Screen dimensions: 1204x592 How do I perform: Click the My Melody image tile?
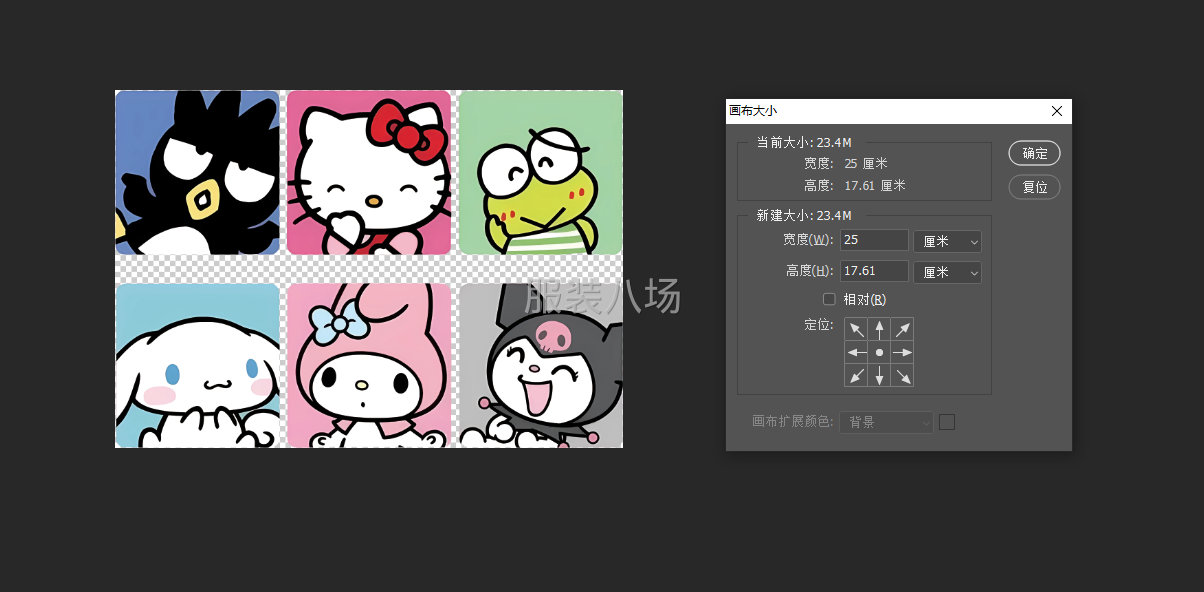(x=369, y=365)
